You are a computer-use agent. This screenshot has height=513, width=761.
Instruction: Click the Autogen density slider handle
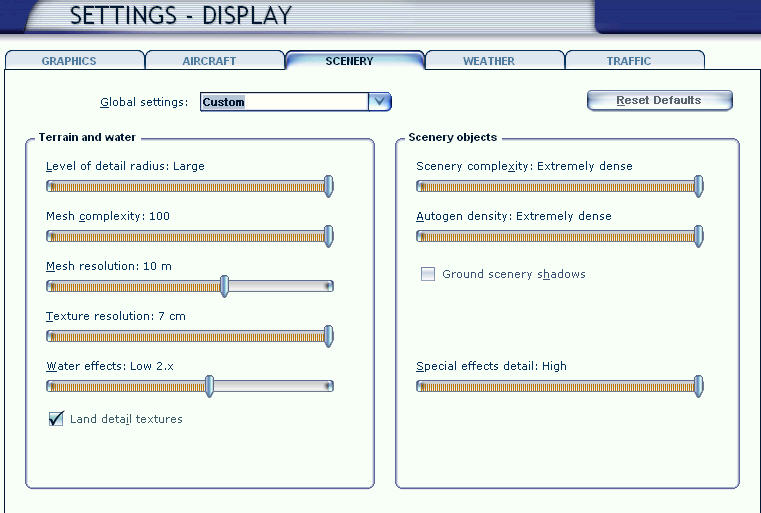pyautogui.click(x=698, y=236)
